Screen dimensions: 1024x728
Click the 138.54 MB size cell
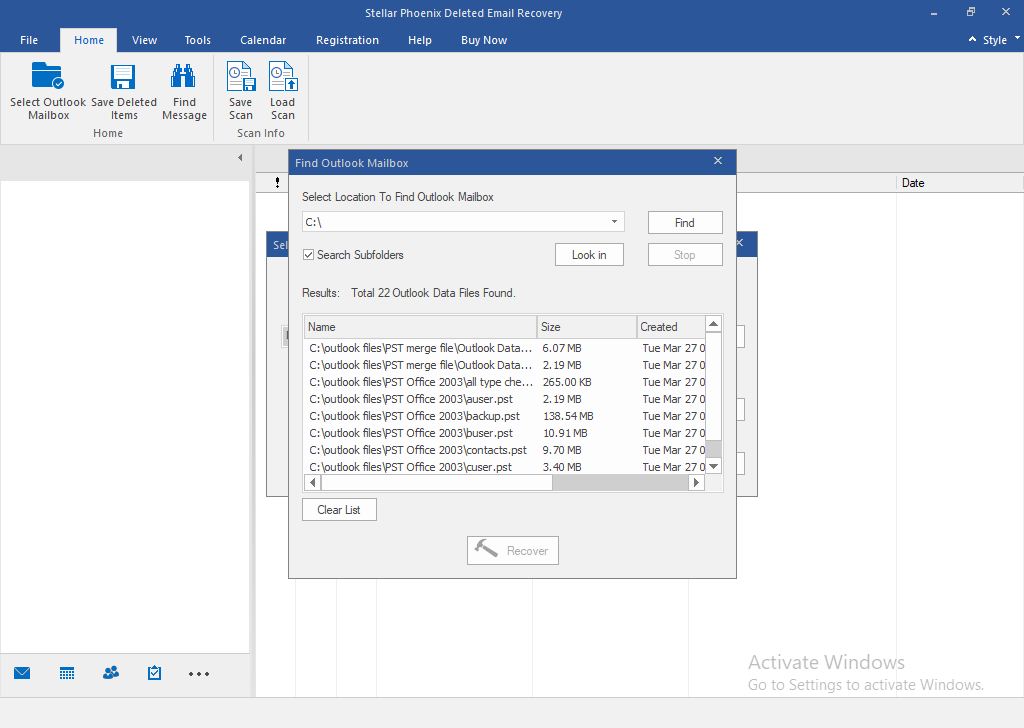568,416
